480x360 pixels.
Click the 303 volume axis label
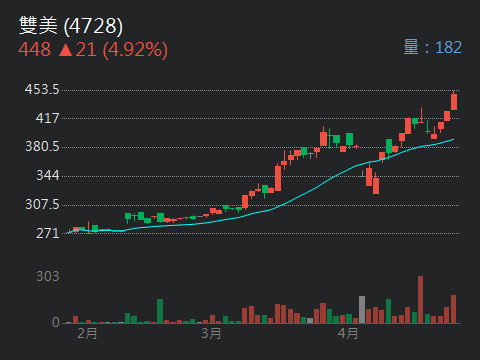point(48,276)
